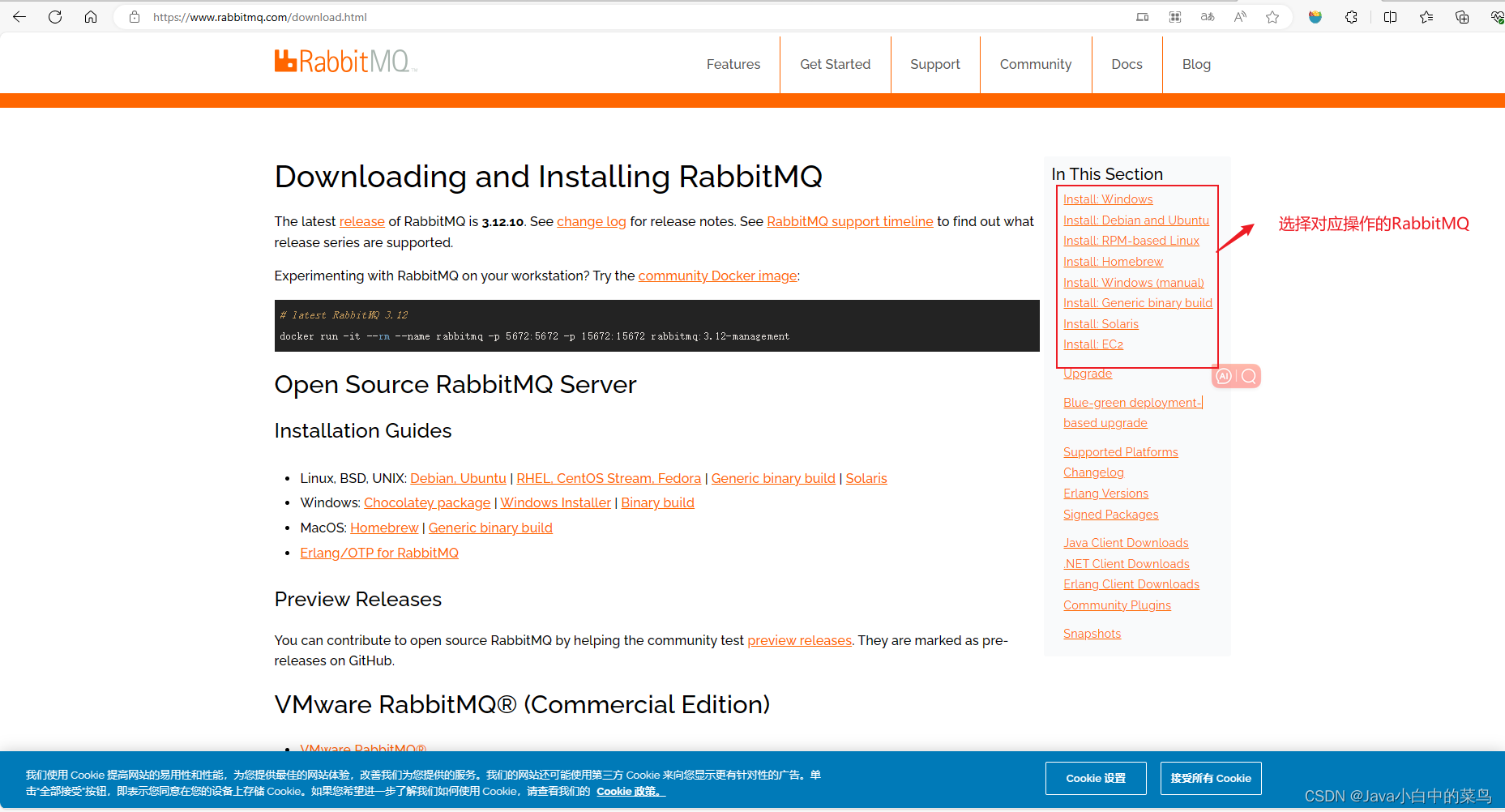Select Install: Windows in the sidebar
1505x812 pixels.
[1107, 199]
